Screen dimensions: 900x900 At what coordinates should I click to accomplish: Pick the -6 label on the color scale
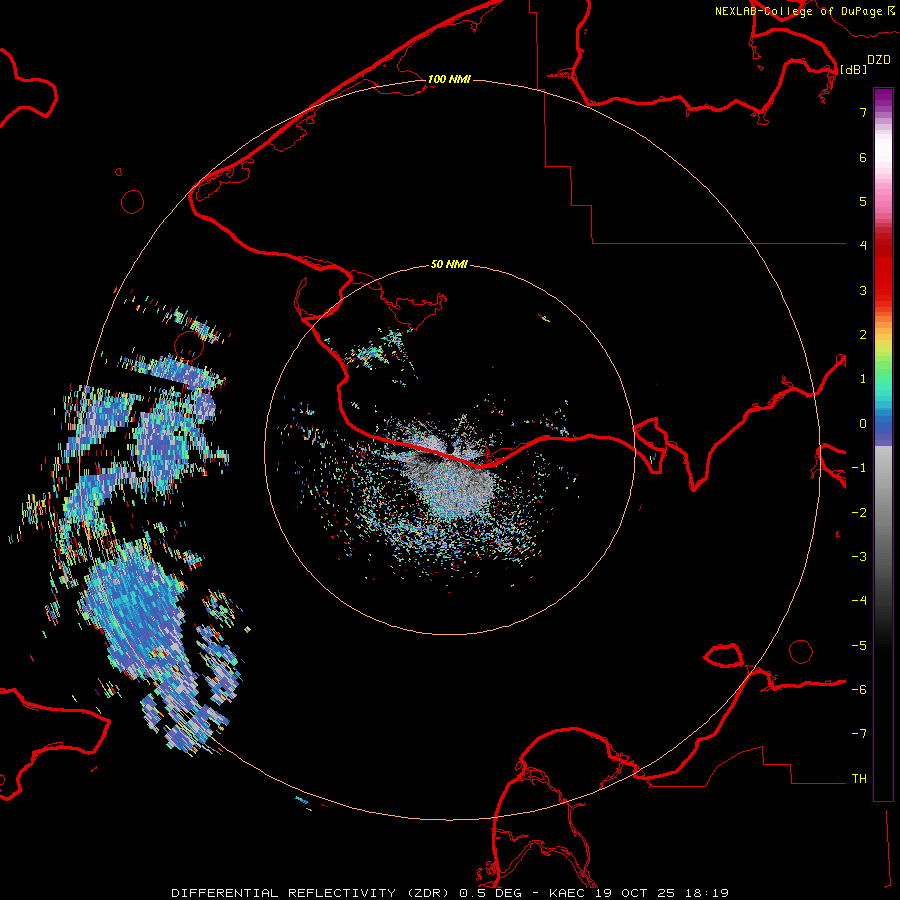pyautogui.click(x=859, y=690)
